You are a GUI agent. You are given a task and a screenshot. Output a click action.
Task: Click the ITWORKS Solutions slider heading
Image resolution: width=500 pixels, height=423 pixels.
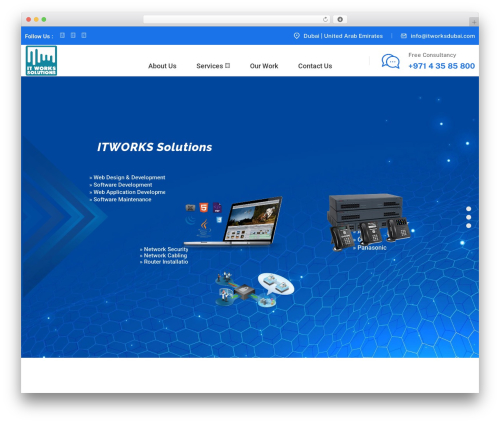coord(154,147)
